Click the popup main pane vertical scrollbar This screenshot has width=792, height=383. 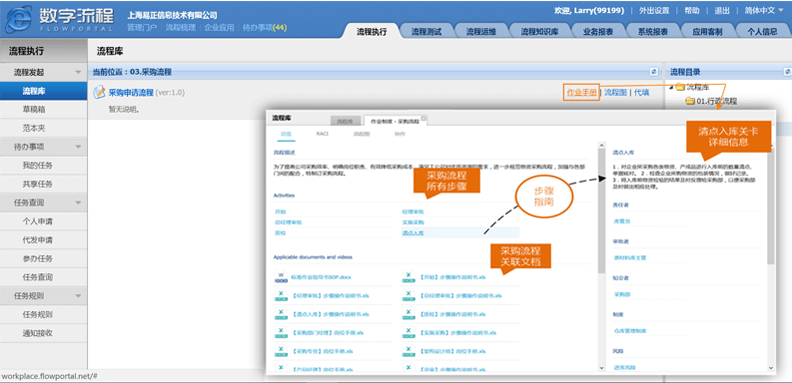tap(601, 210)
